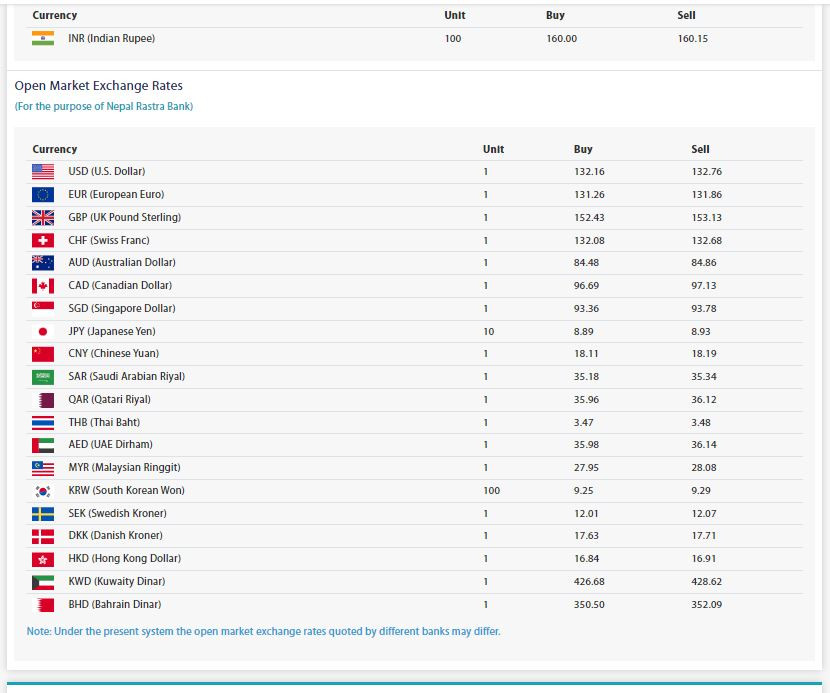830x693 pixels.
Task: Click the Saudi Arabian flag icon
Action: [x=43, y=377]
